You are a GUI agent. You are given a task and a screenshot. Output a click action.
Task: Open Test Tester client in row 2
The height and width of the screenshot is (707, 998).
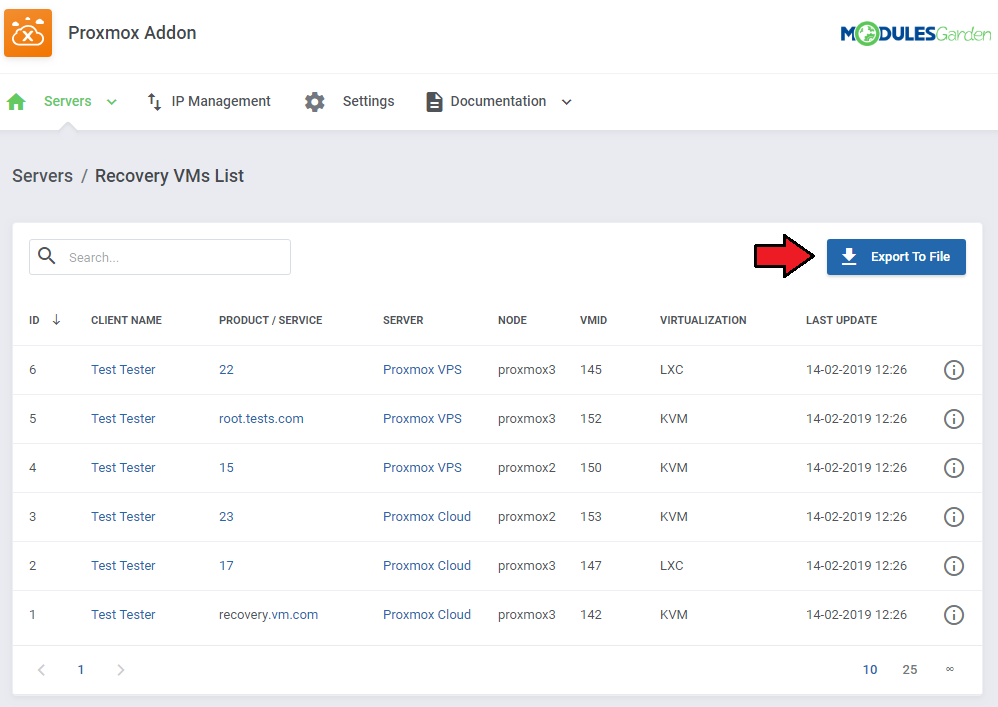pyautogui.click(x=123, y=566)
